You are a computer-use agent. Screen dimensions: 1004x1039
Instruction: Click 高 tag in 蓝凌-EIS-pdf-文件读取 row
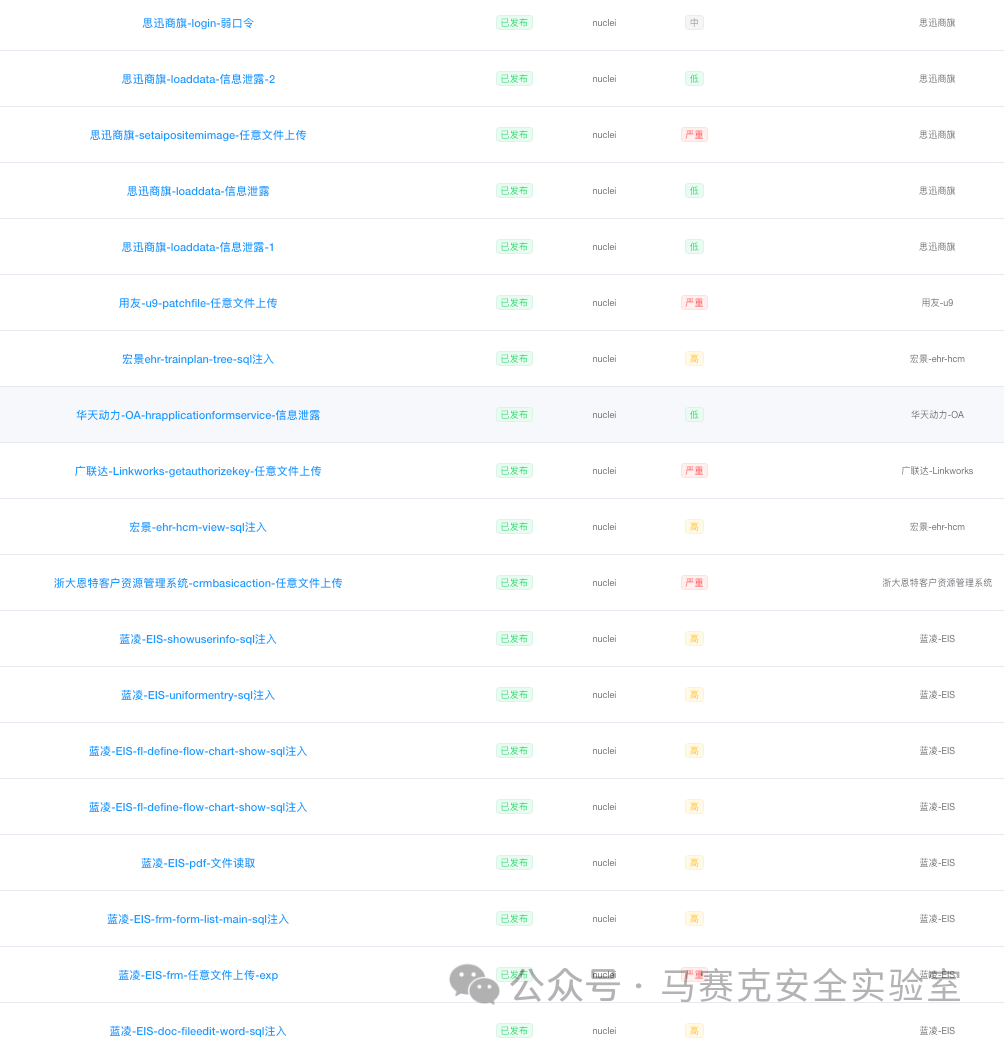[x=694, y=863]
